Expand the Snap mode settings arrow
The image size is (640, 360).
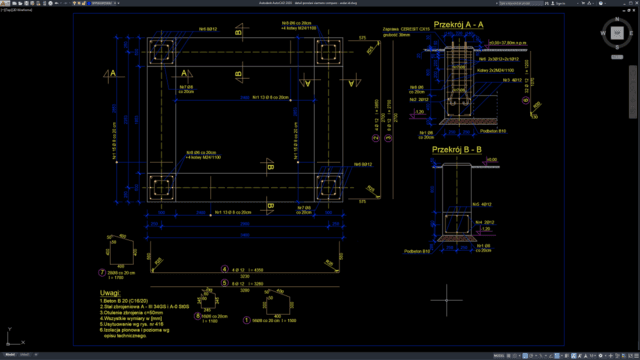(x=520, y=356)
